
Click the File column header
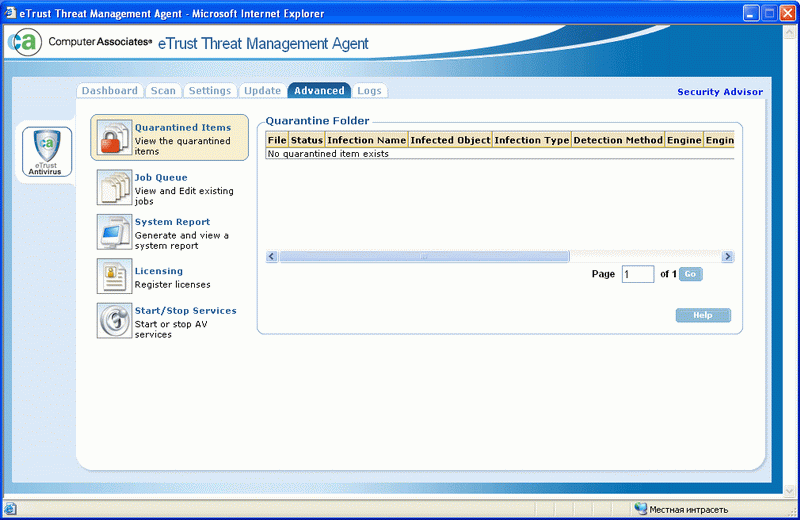(277, 140)
